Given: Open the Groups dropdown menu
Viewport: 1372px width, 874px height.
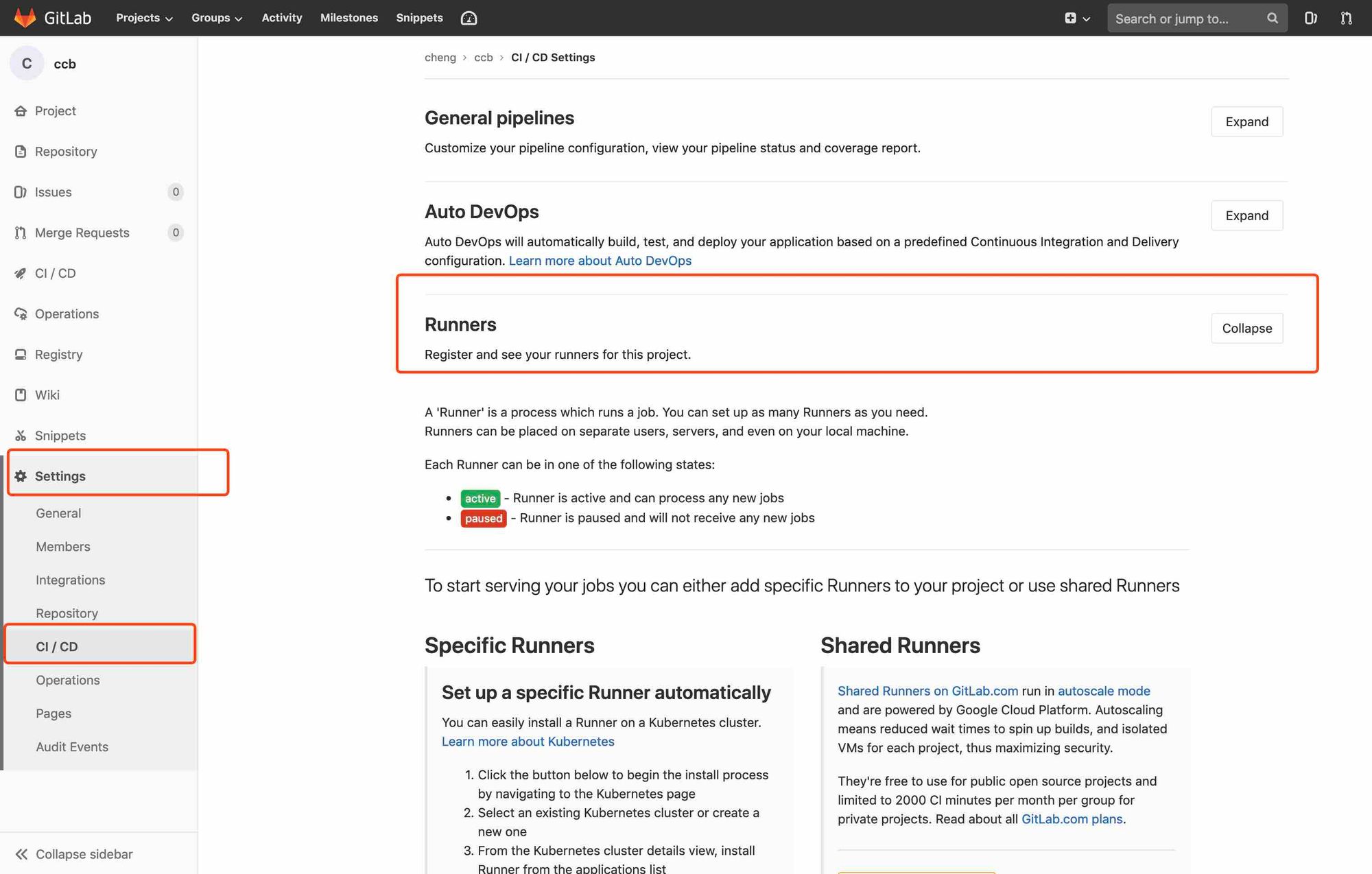Looking at the screenshot, I should tap(216, 18).
